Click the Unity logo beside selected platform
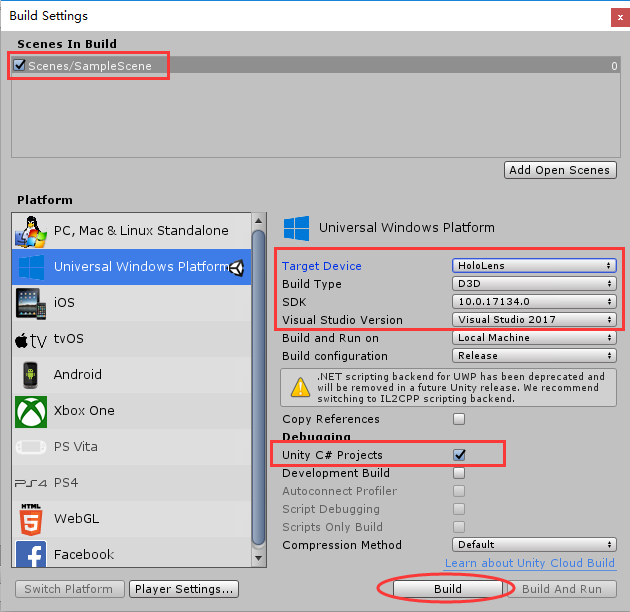The width and height of the screenshot is (630, 612). (237, 268)
